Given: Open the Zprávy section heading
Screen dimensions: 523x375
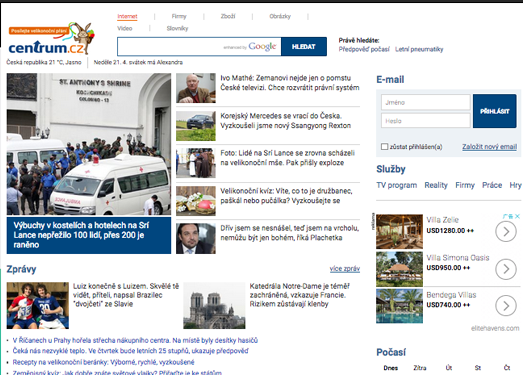Looking at the screenshot, I should (21, 269).
